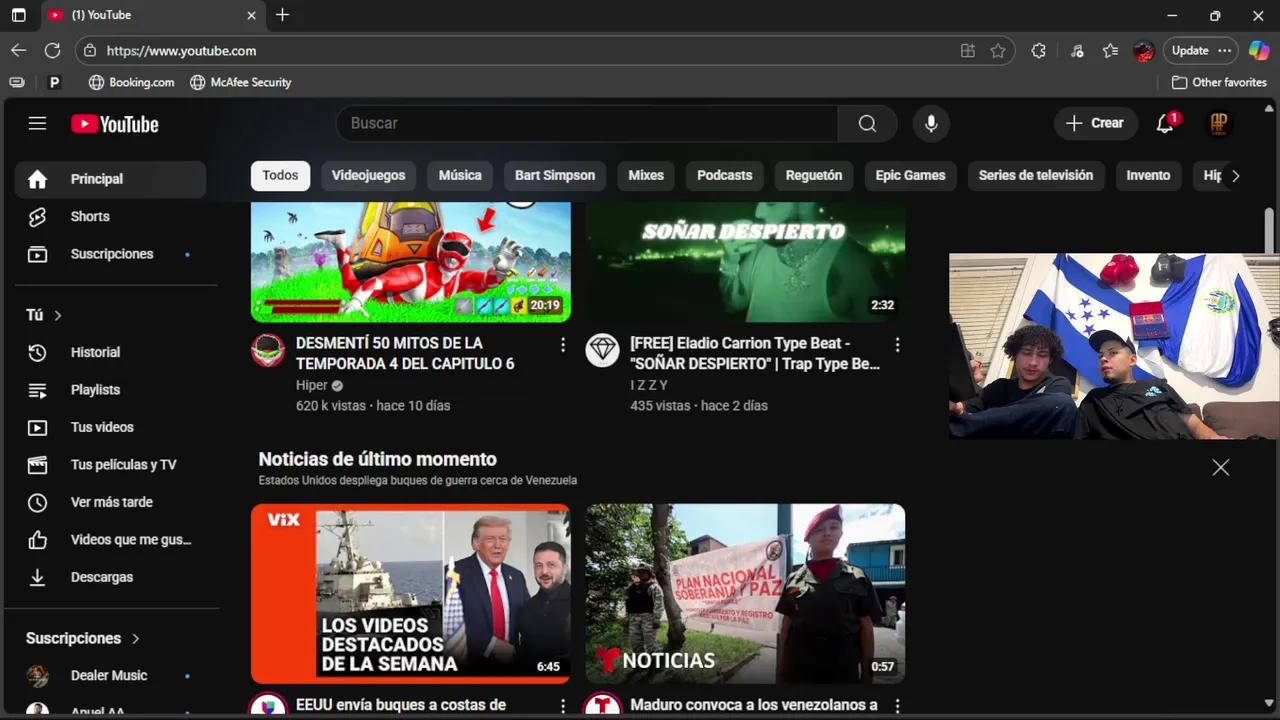Open Tus videos in the sidebar
The height and width of the screenshot is (720, 1280).
[110, 427]
